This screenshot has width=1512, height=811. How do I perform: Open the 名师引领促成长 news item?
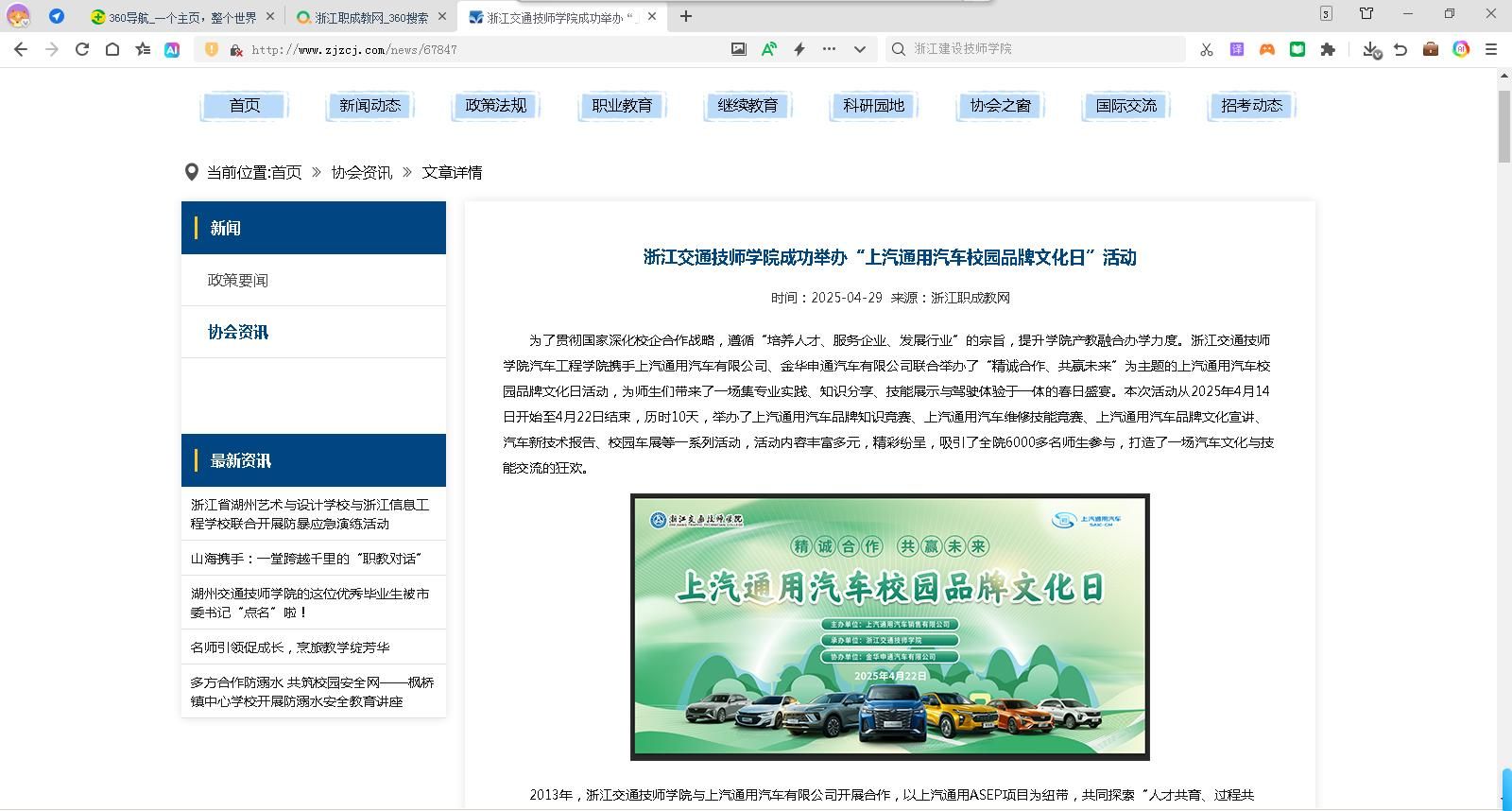[x=290, y=647]
